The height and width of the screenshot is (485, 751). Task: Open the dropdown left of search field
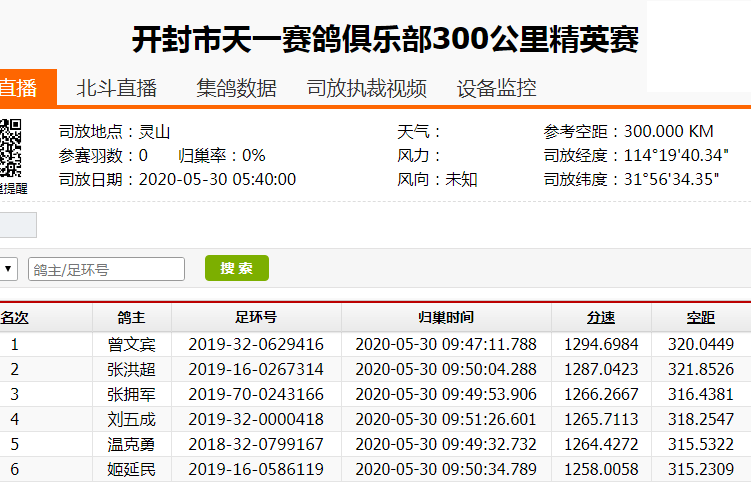pyautogui.click(x=9, y=269)
